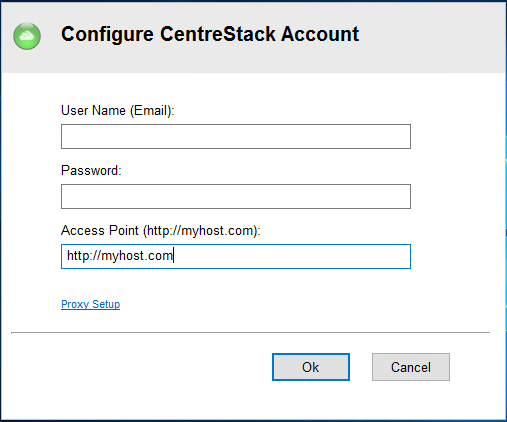Click the empty area of the Access Point field

(x=292, y=256)
